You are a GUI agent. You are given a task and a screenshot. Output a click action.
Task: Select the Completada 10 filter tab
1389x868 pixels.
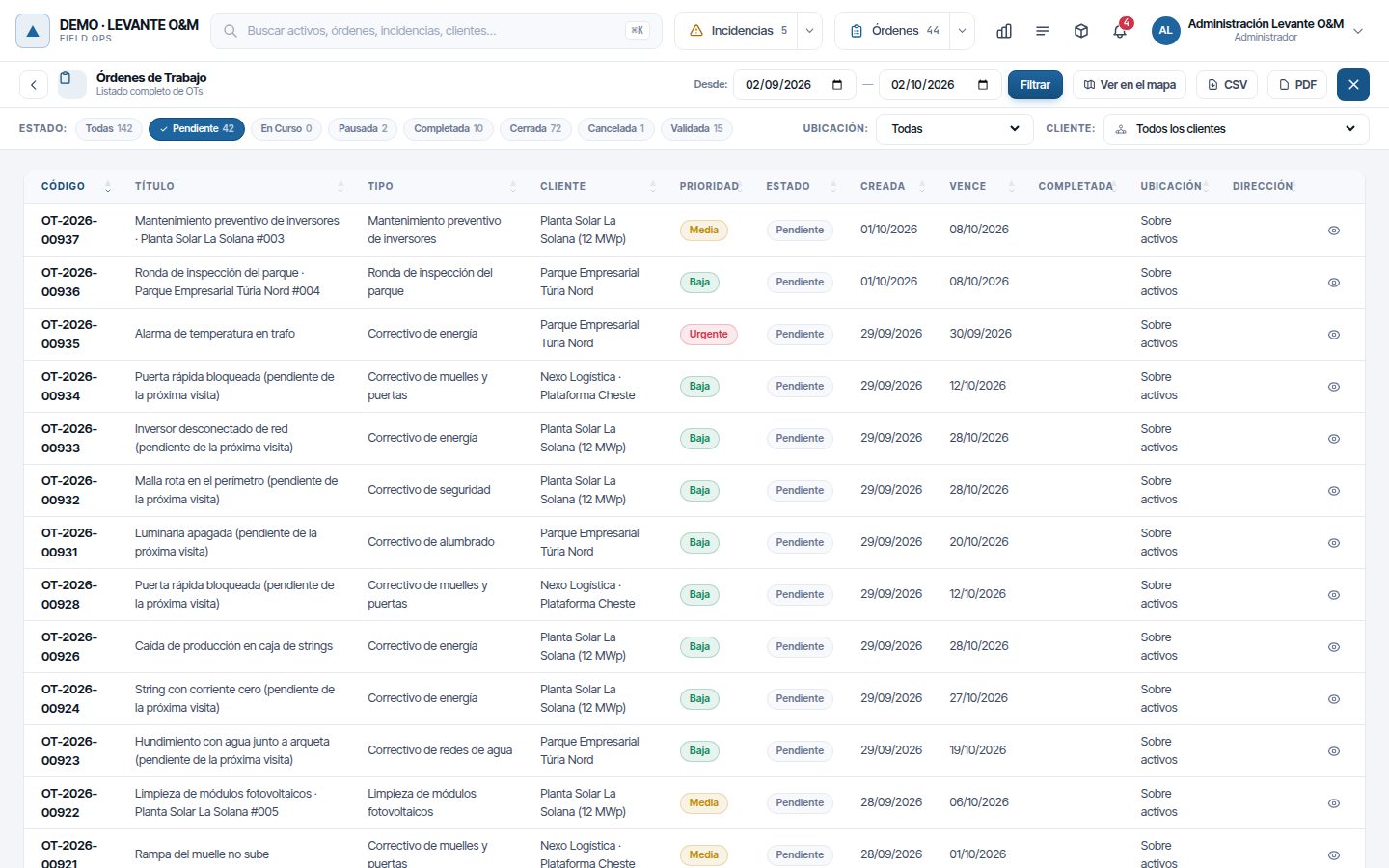coord(449,129)
